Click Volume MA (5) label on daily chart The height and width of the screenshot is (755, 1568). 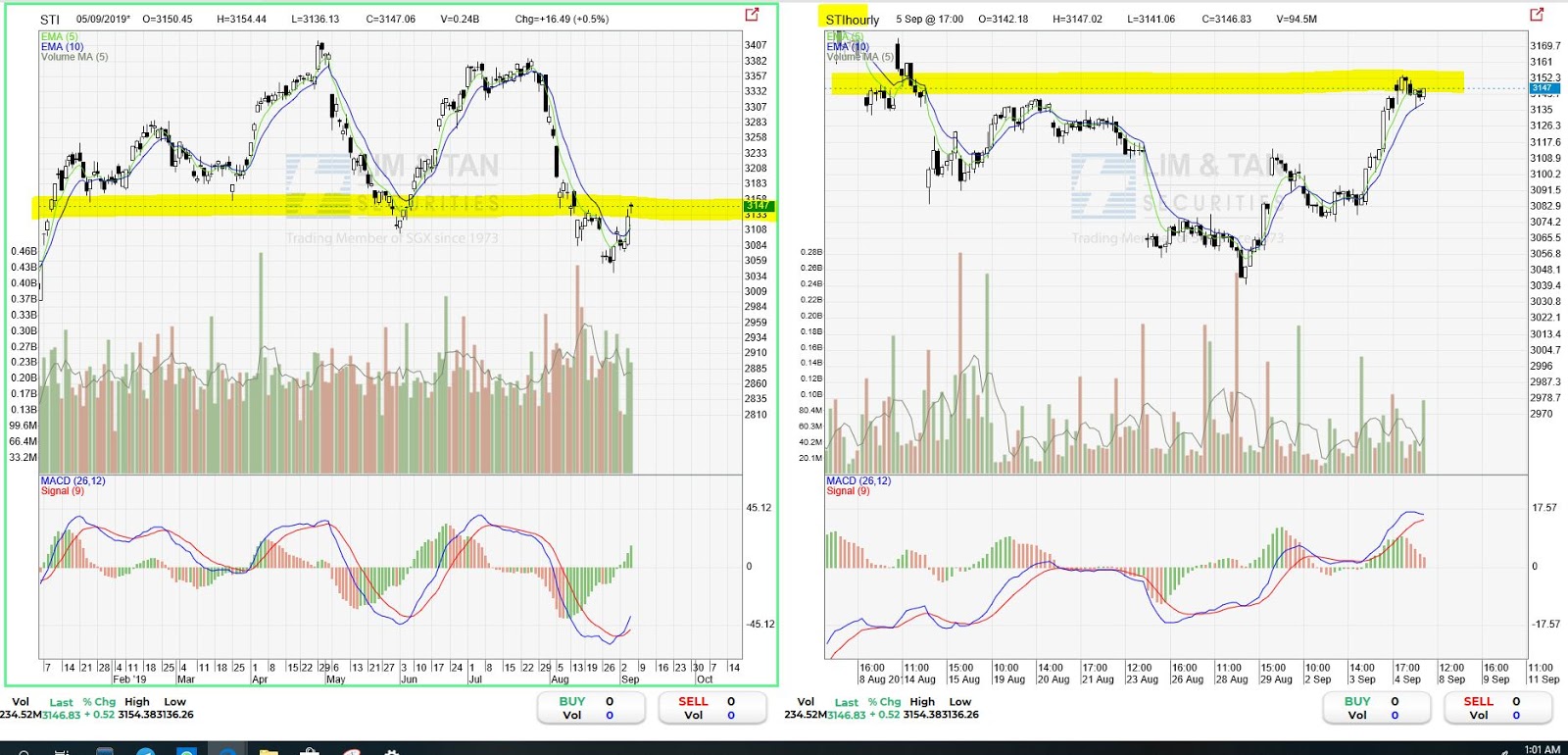tap(74, 57)
